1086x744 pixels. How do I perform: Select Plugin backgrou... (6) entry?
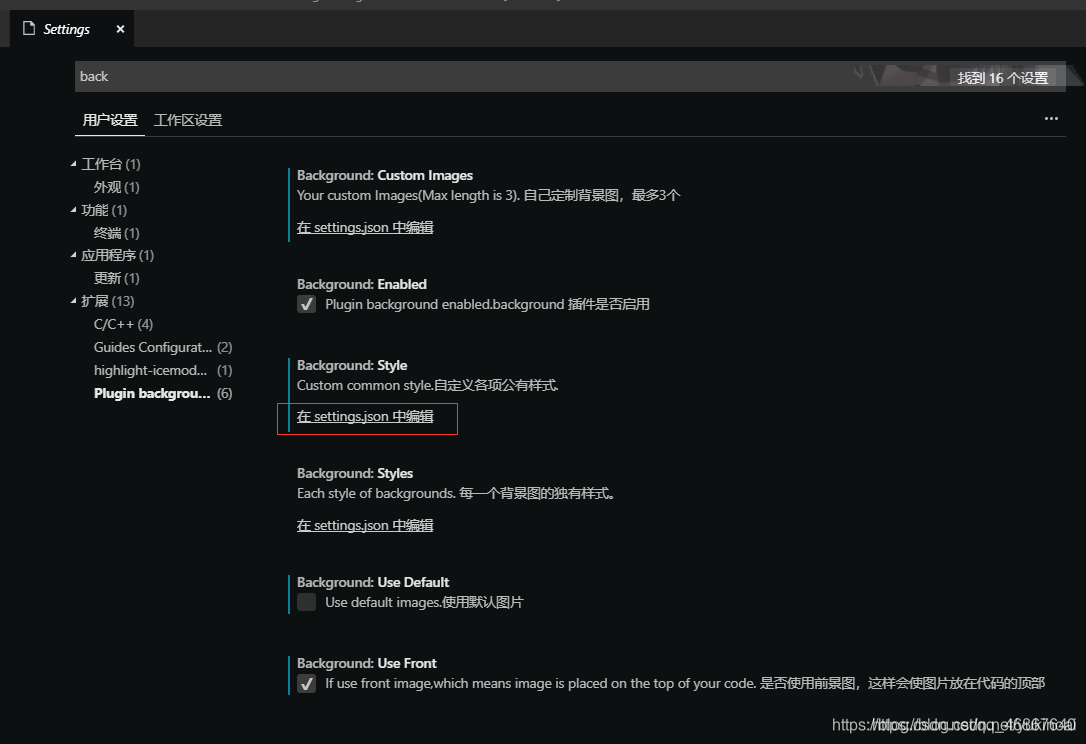click(x=163, y=393)
